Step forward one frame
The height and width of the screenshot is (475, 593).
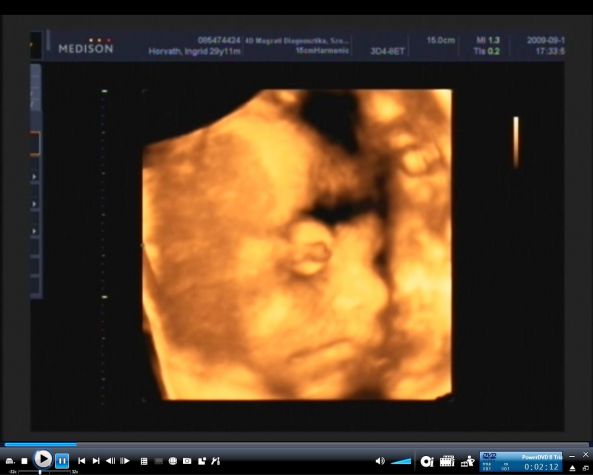pos(125,461)
